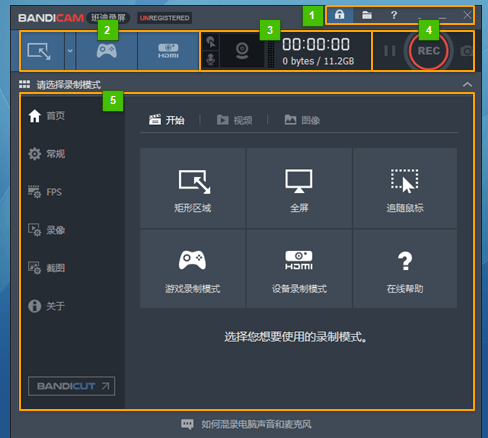
Task: Start recording with the REC button
Action: pyautogui.click(x=429, y=51)
